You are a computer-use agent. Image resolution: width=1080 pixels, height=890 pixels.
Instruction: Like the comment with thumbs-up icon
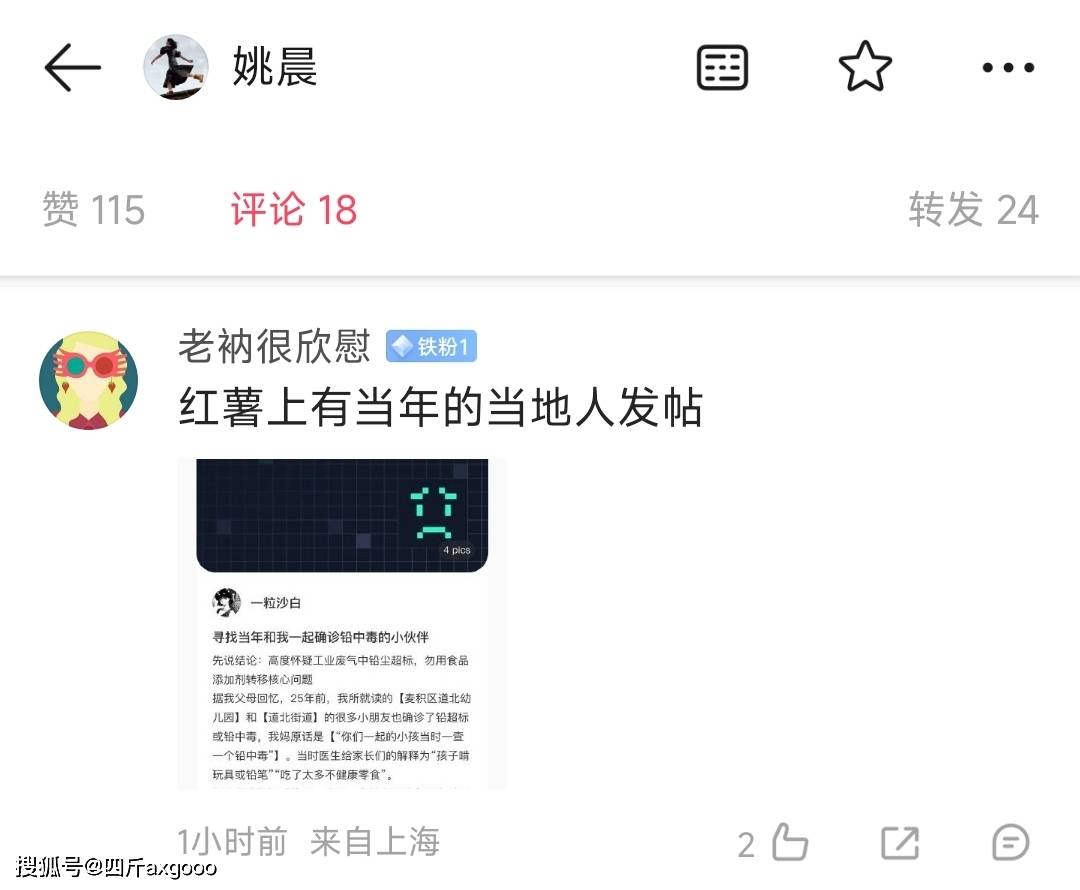pos(789,842)
